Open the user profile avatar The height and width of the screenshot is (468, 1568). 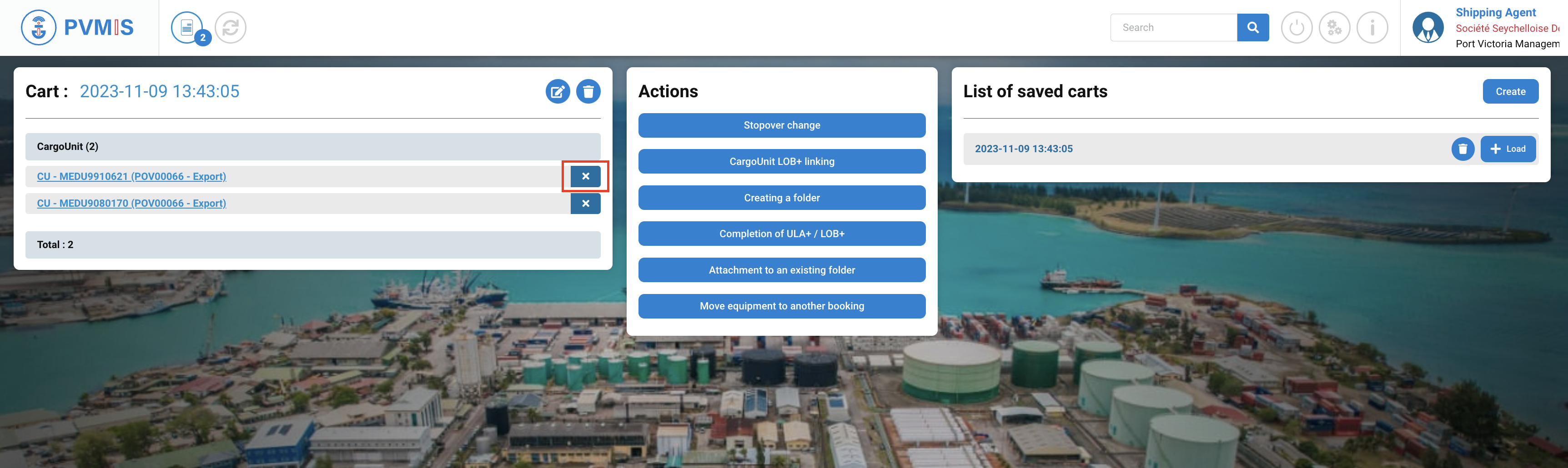click(x=1427, y=27)
